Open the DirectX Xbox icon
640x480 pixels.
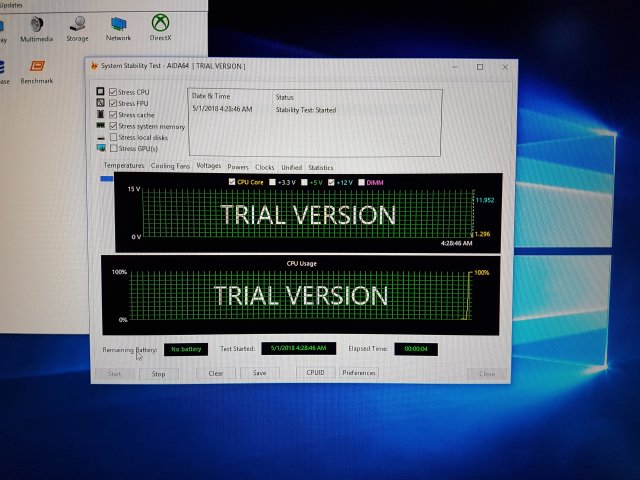click(160, 24)
